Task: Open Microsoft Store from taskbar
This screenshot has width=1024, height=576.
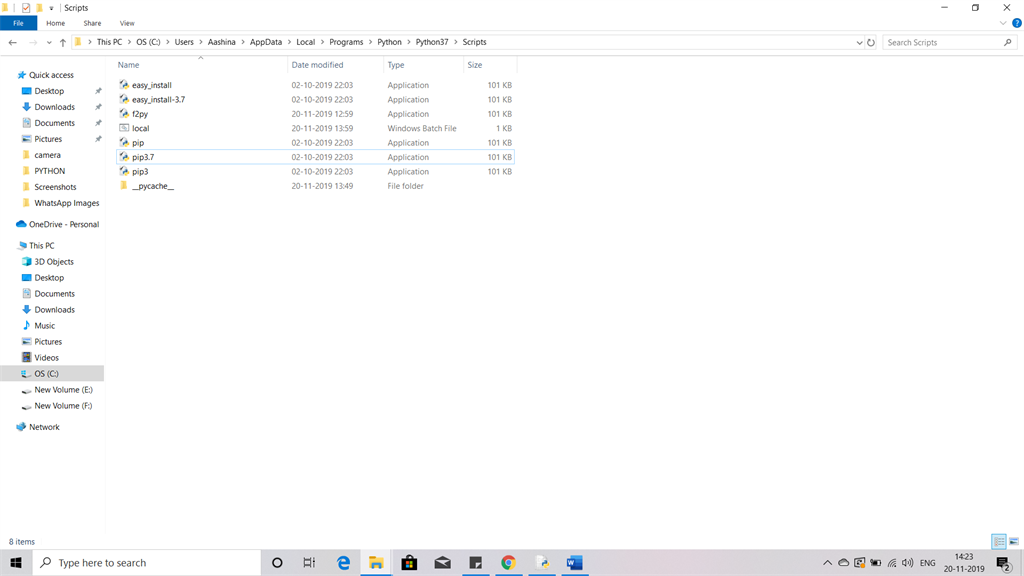Action: point(409,562)
